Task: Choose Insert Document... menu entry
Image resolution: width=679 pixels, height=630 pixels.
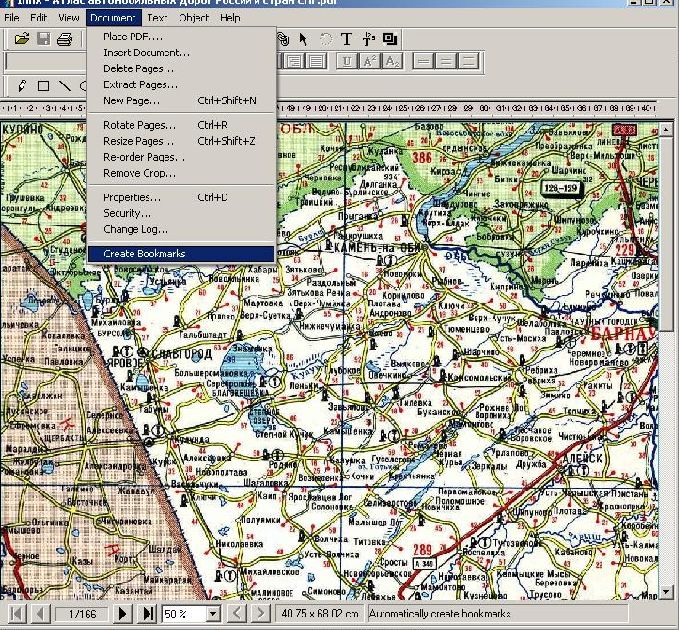Action: (181, 53)
